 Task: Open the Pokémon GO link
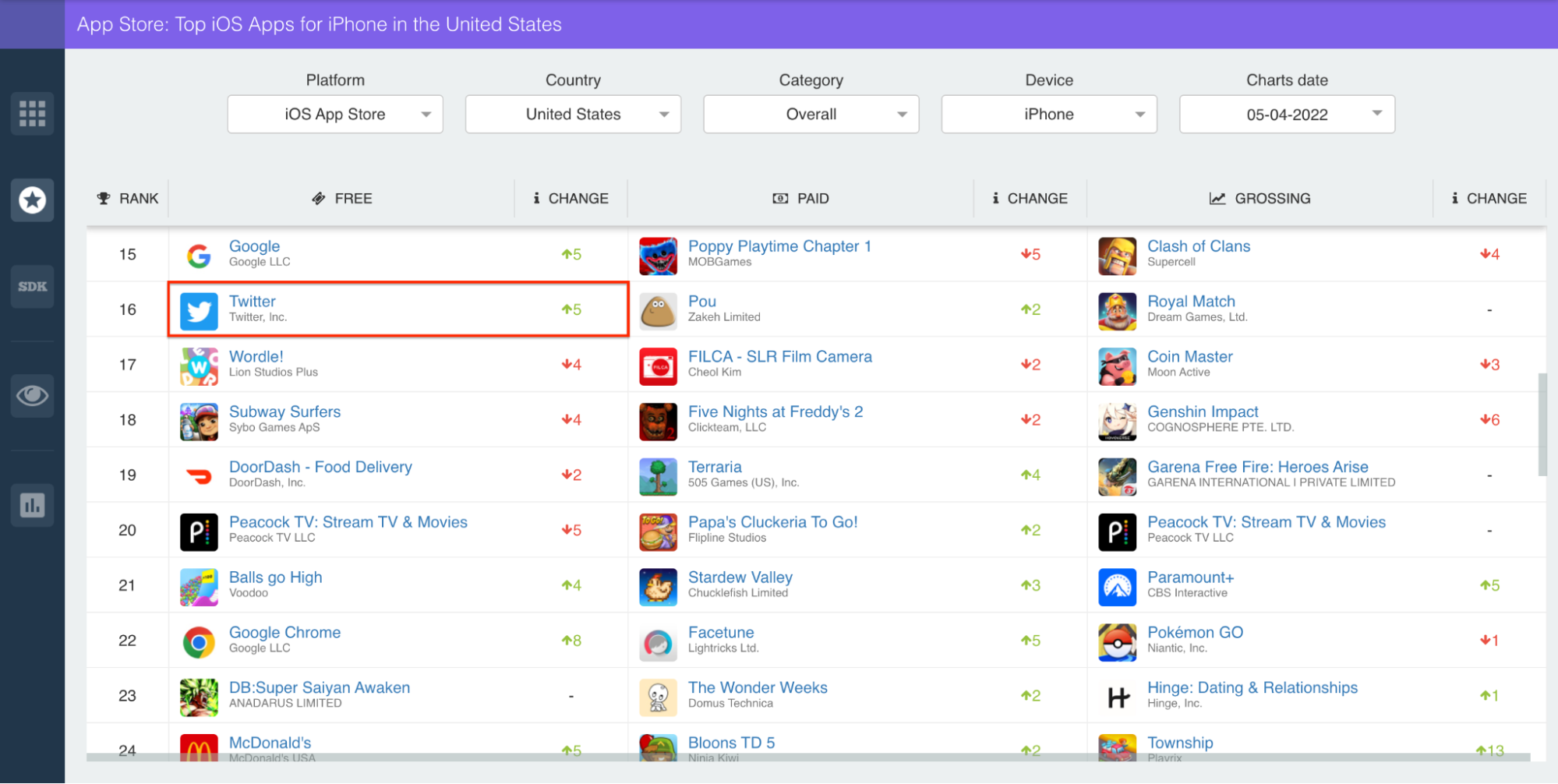click(x=1195, y=633)
